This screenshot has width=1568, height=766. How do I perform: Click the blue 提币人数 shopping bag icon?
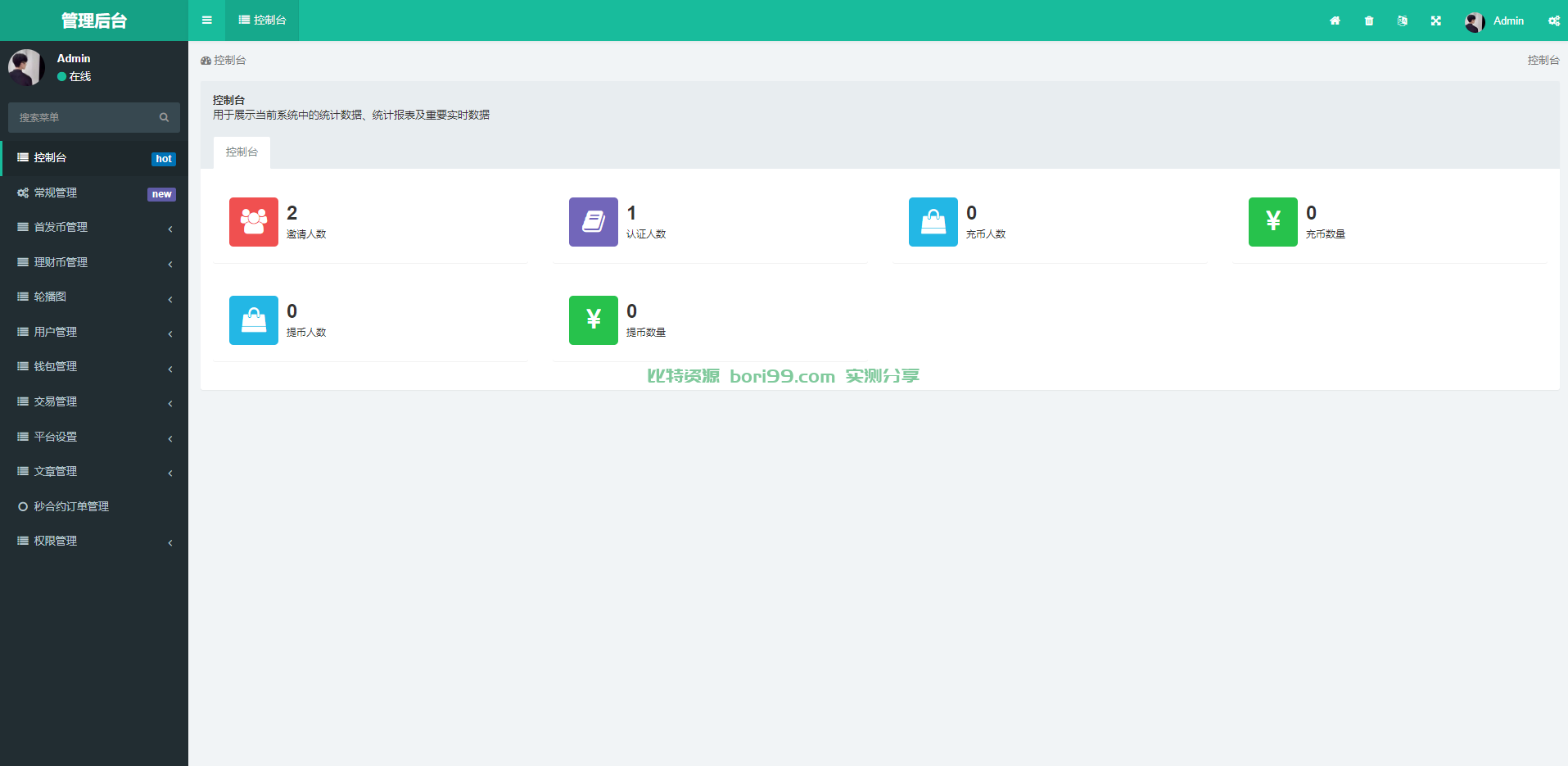(x=254, y=320)
